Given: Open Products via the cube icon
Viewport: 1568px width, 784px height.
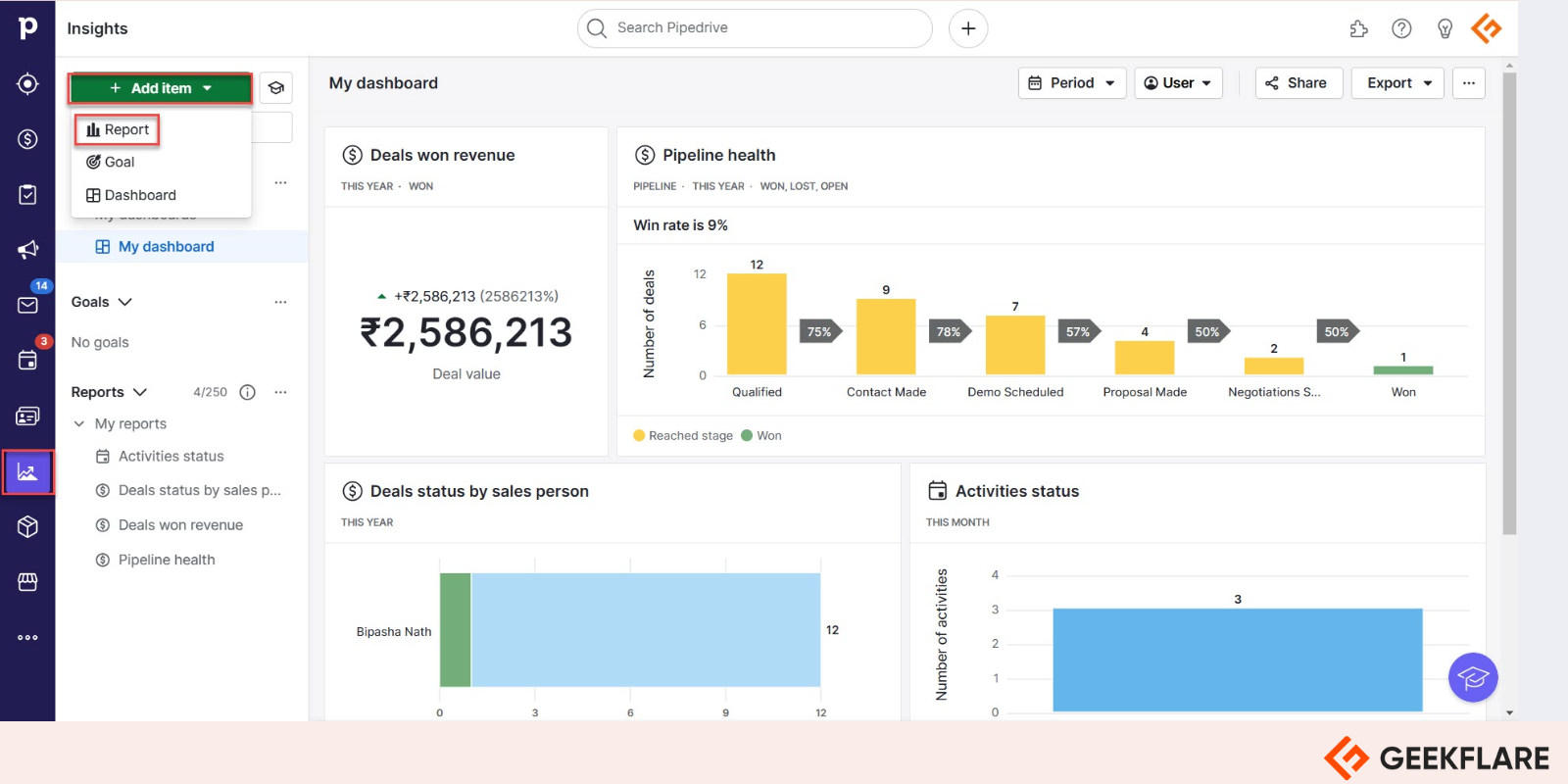Looking at the screenshot, I should coord(27,526).
